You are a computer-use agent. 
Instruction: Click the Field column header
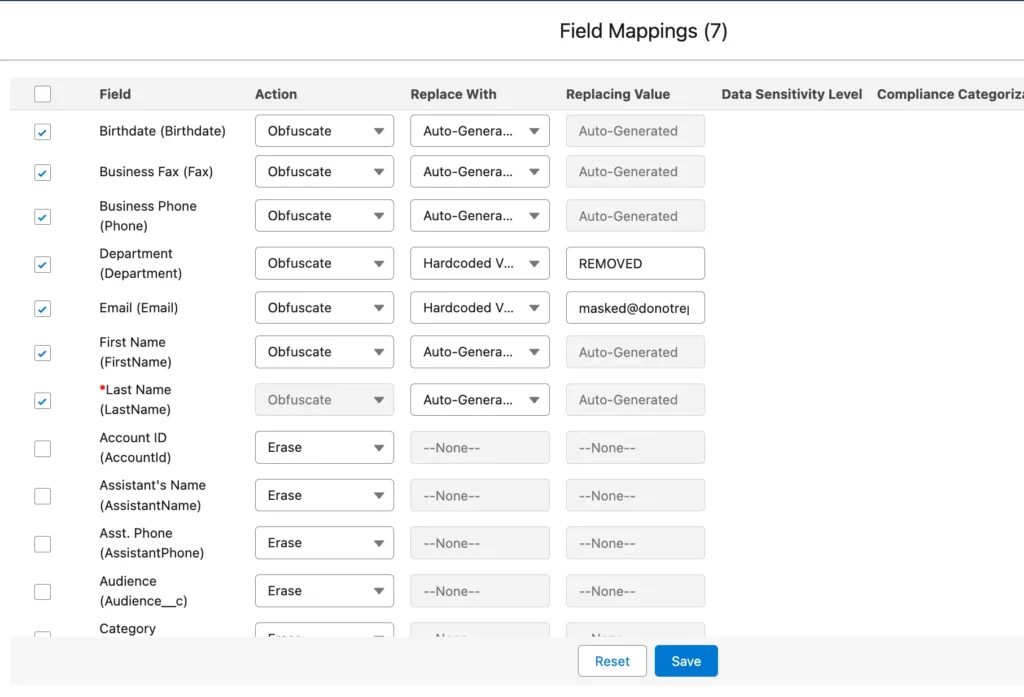[115, 94]
